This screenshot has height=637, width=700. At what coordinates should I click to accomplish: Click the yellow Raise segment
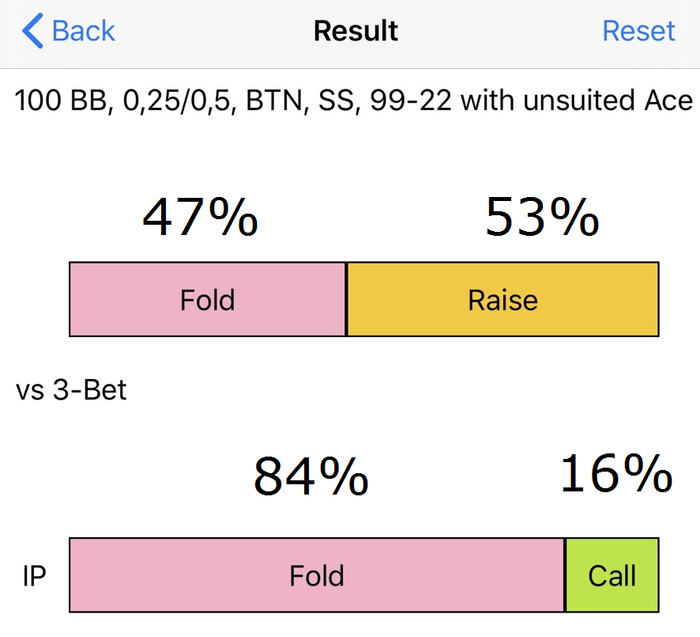click(x=503, y=299)
